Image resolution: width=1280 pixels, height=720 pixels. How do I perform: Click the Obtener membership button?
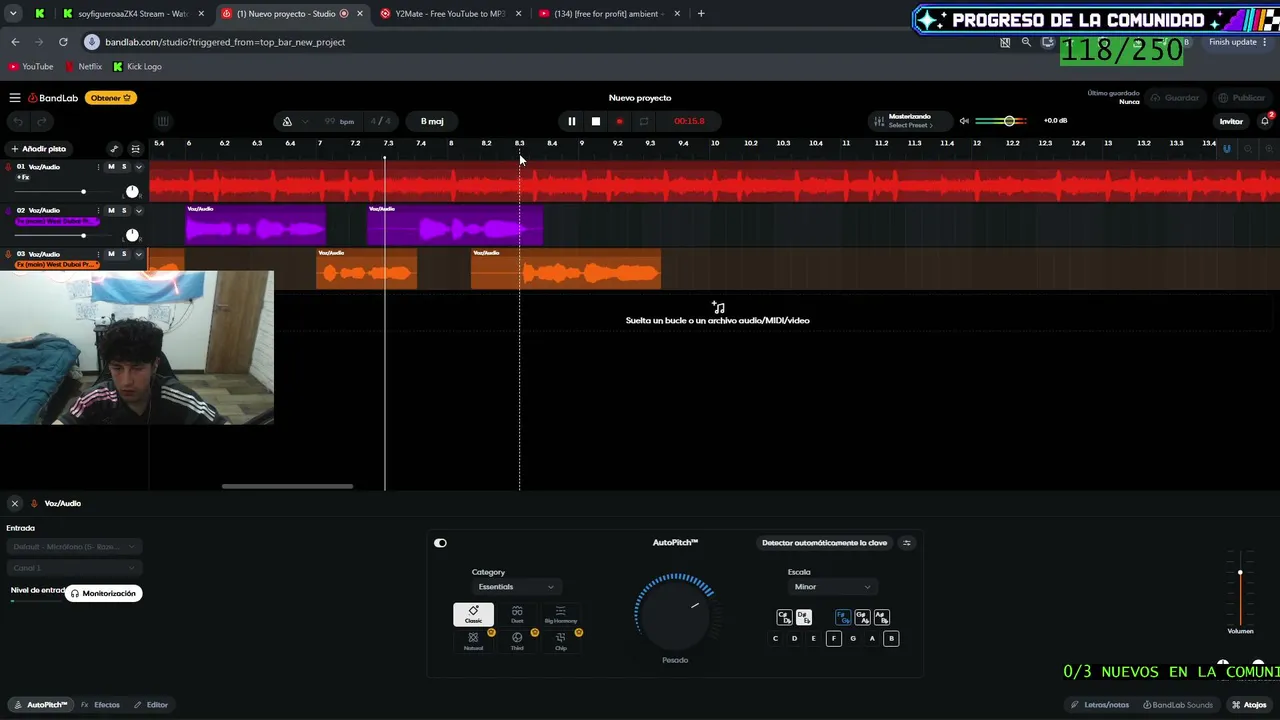pos(111,98)
